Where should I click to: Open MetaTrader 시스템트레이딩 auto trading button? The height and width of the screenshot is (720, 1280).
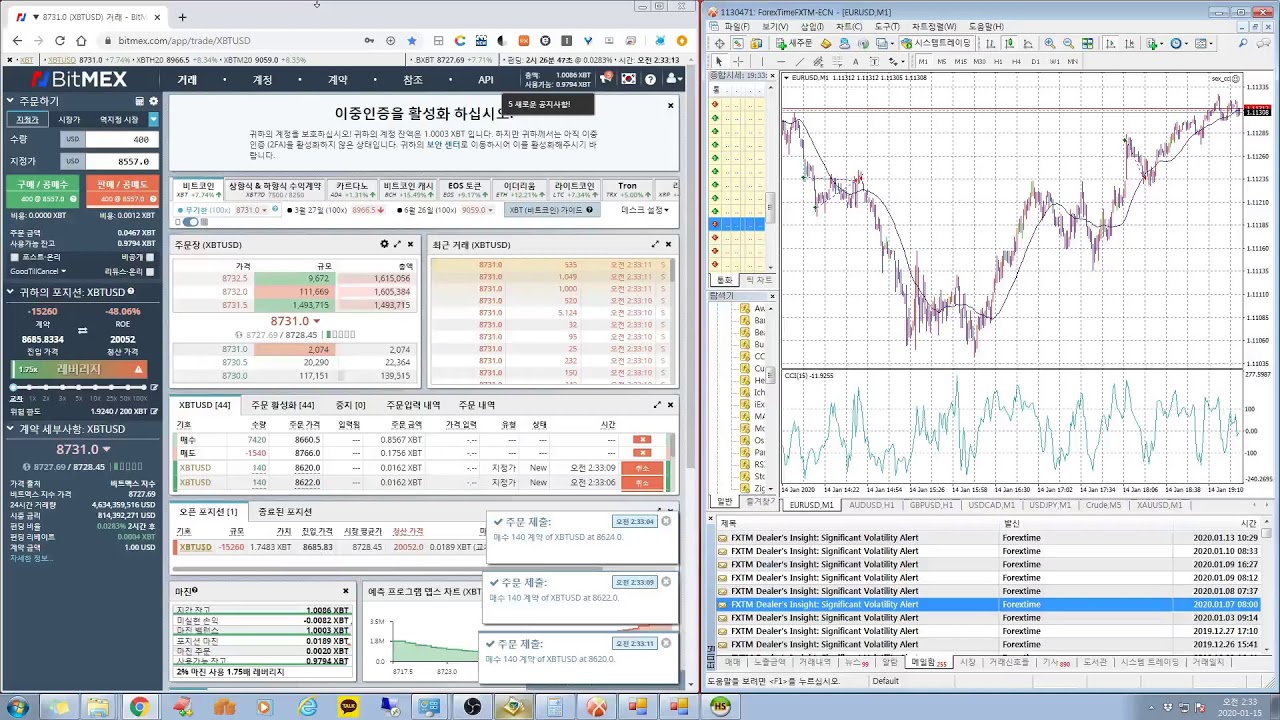point(936,44)
